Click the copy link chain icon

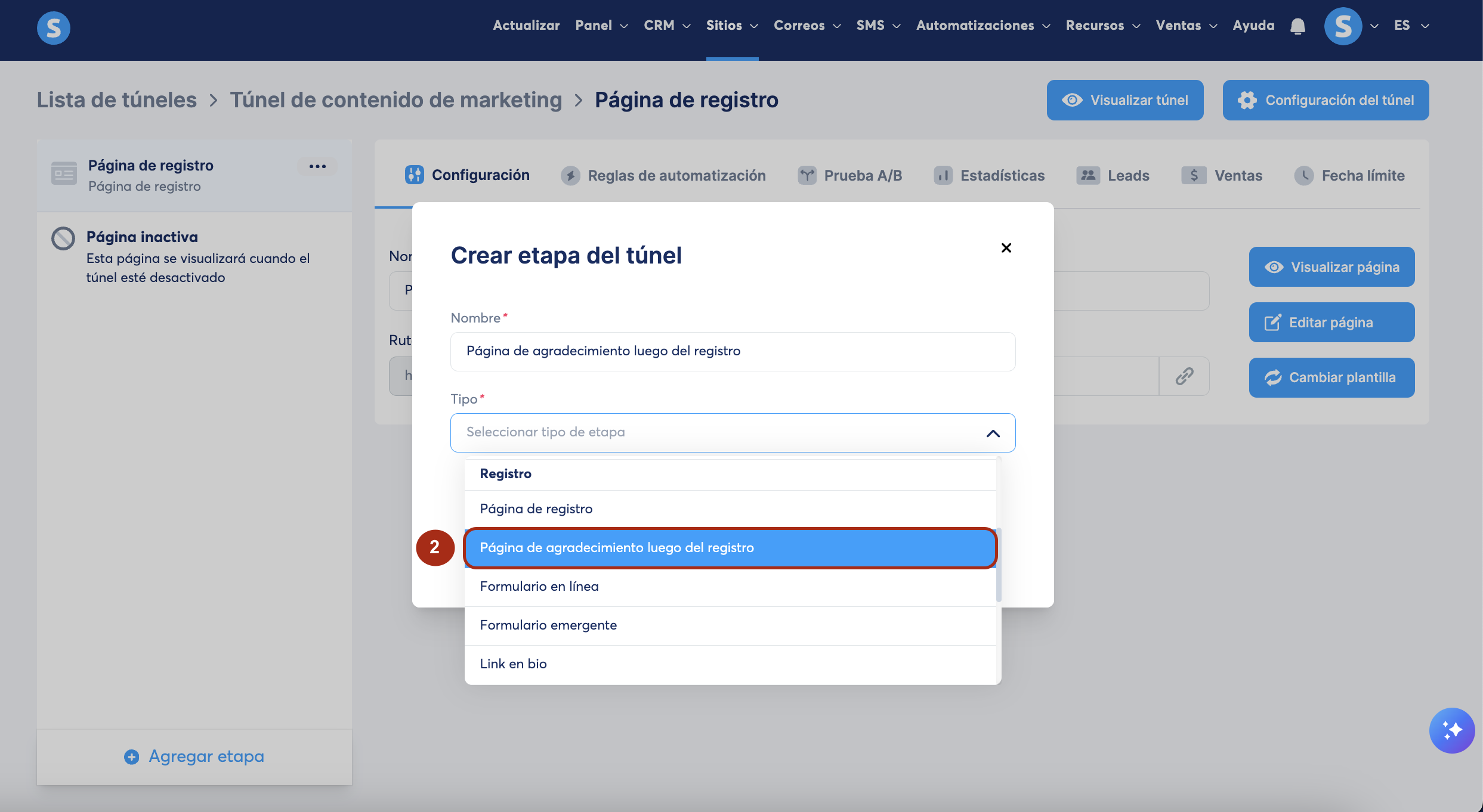pyautogui.click(x=1184, y=376)
